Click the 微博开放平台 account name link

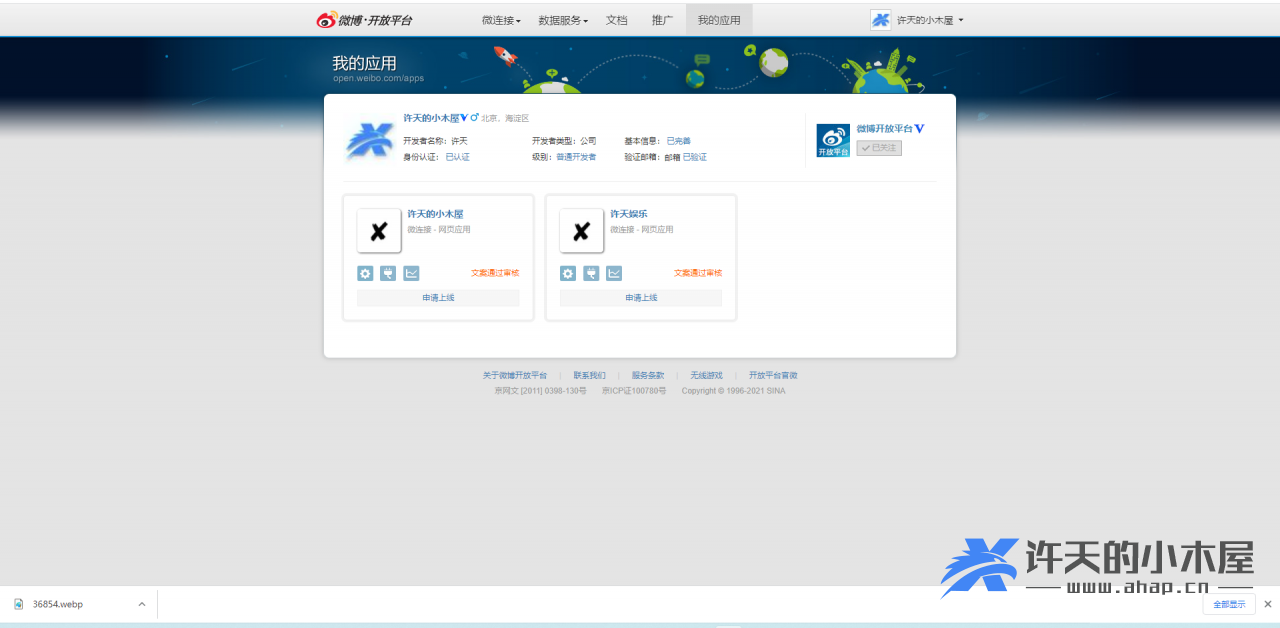pyautogui.click(x=885, y=129)
